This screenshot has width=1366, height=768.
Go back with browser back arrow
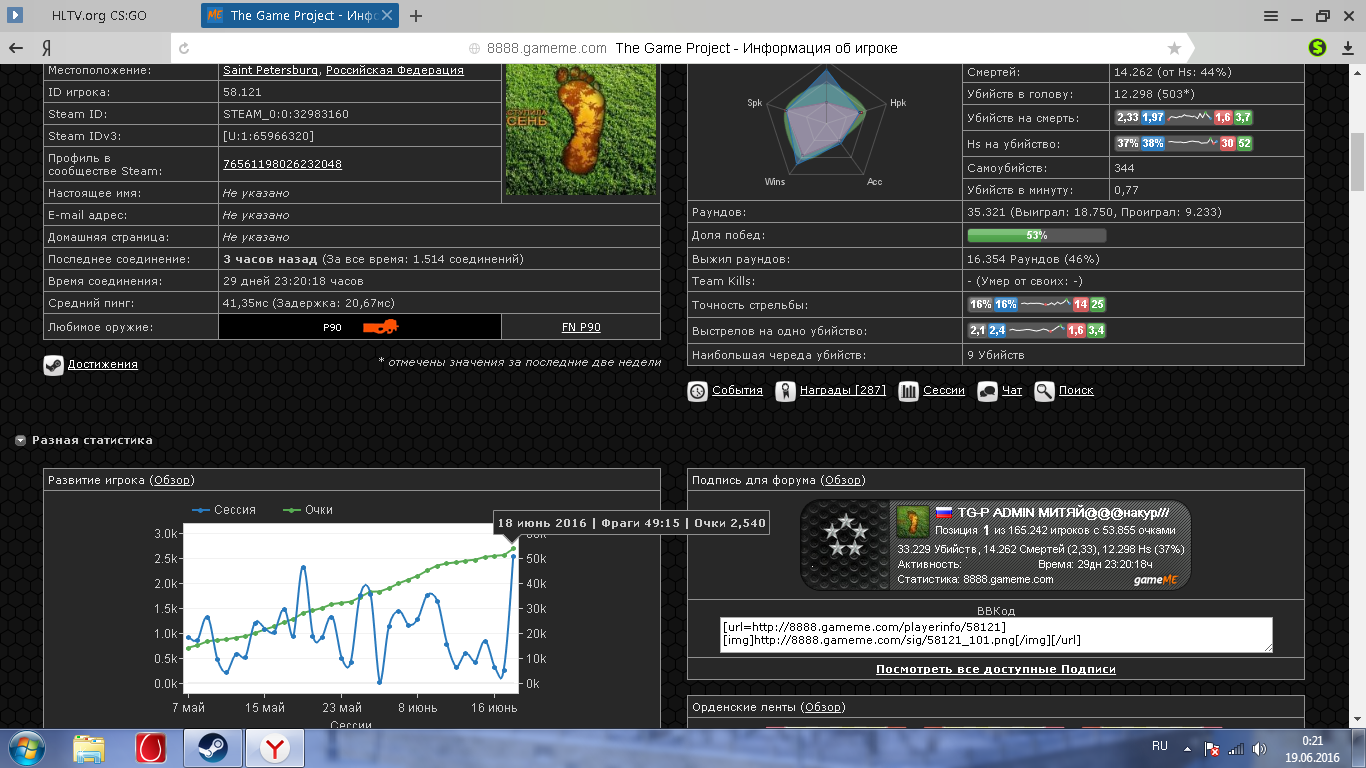point(16,48)
